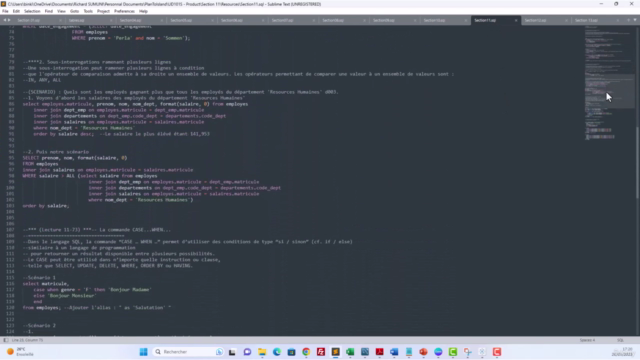The width and height of the screenshot is (640, 360).
Task: Open Adobe Acrobat from taskbar
Action: coord(380,352)
